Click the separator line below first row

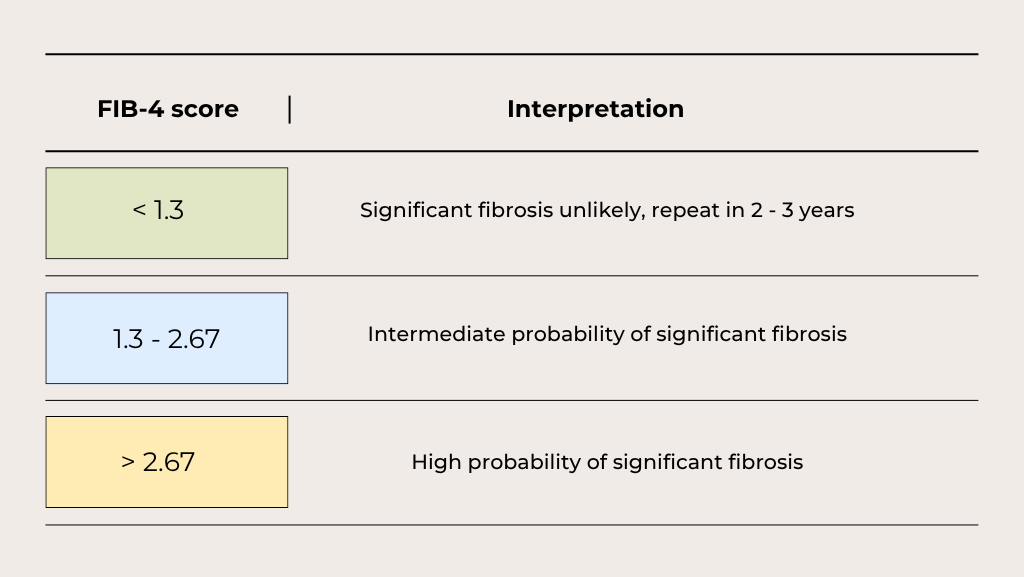point(512,276)
